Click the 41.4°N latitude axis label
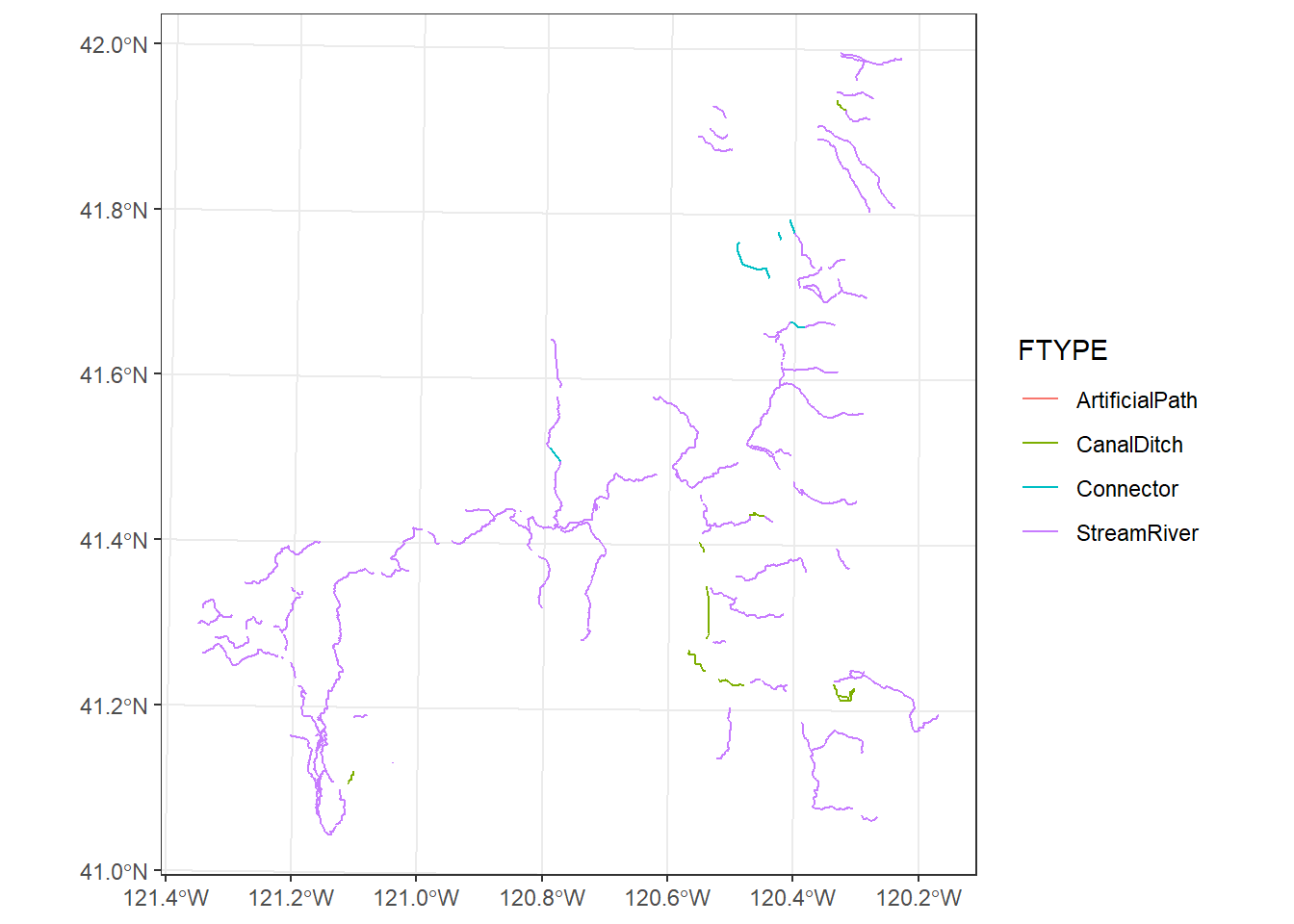The image size is (1294, 924). 114,540
